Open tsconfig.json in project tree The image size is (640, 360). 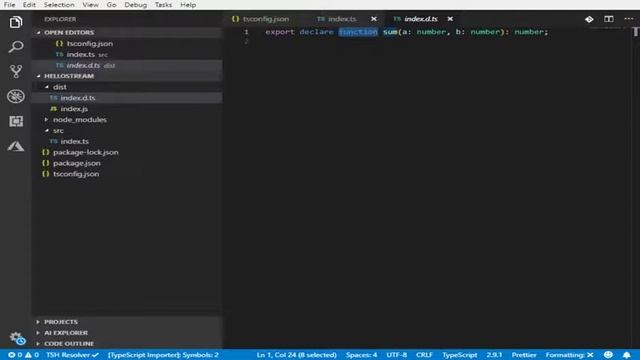tap(127, 174)
